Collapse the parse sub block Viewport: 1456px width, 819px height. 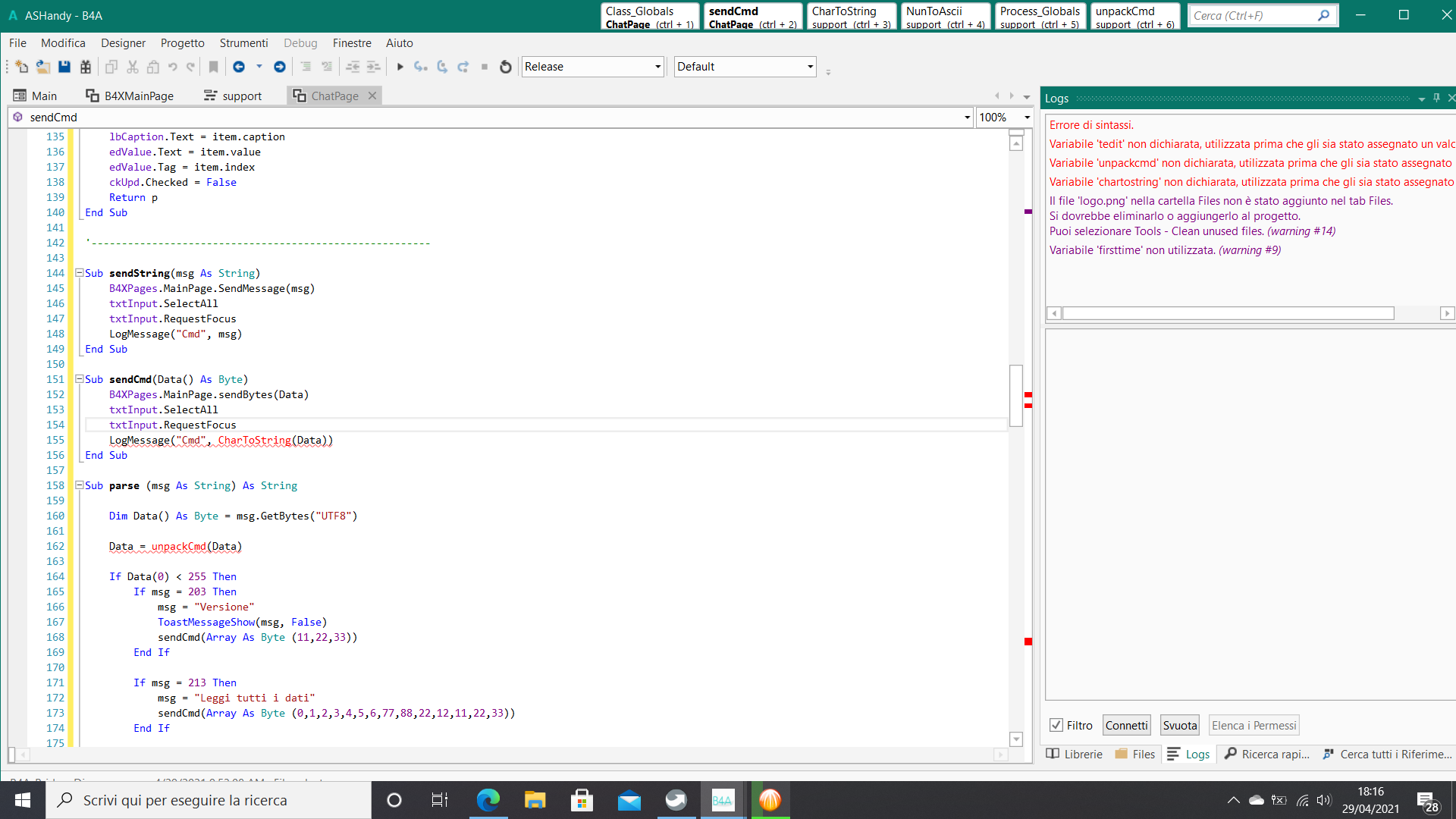[79, 485]
